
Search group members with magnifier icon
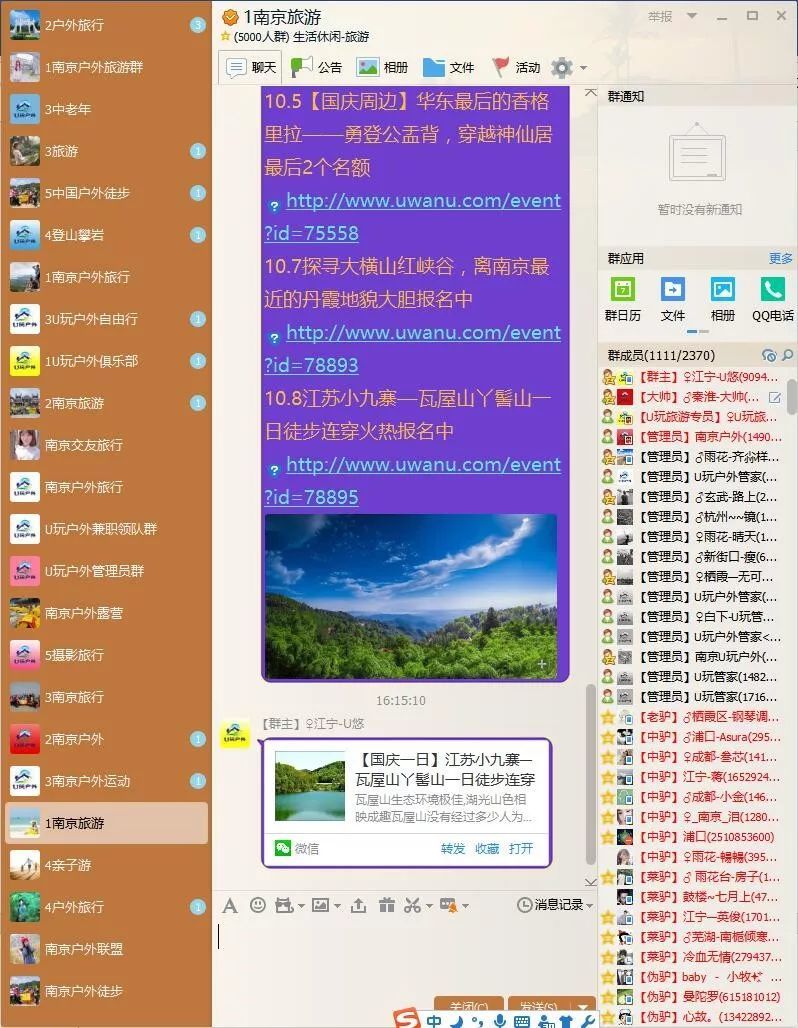point(788,356)
